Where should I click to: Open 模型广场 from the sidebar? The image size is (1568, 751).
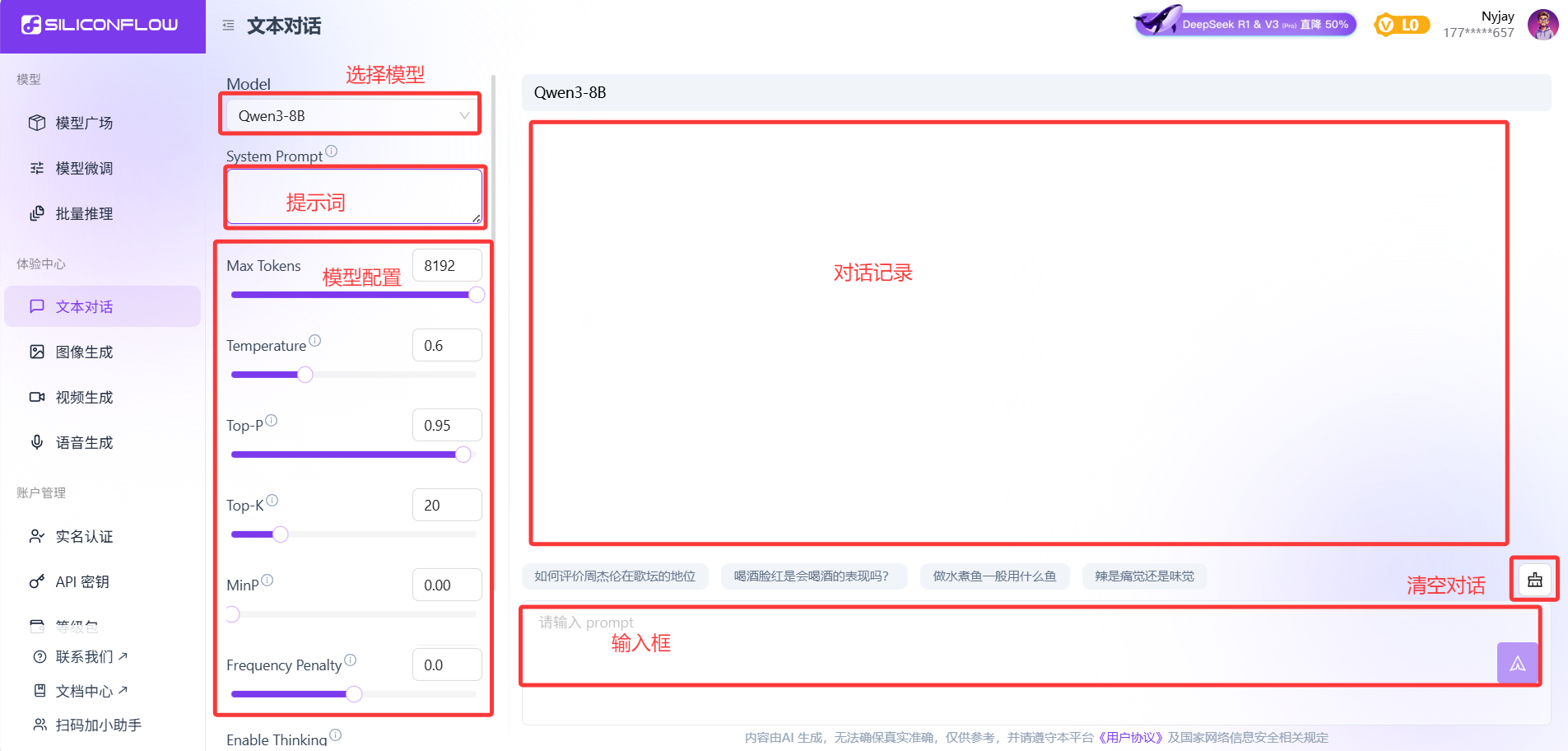click(x=102, y=123)
